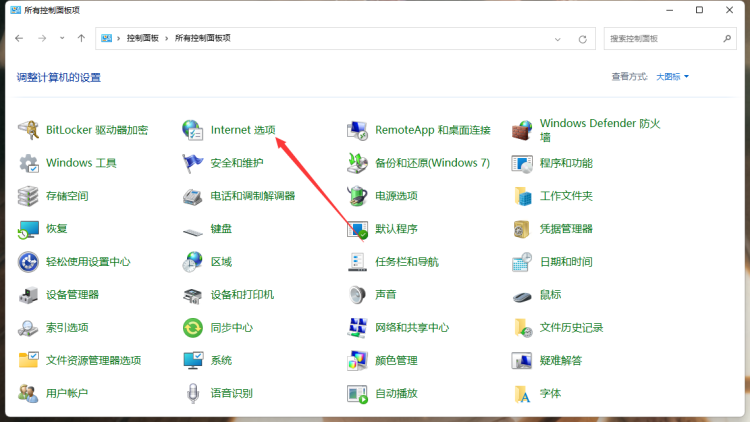Open the BitLocker 驱动器加密 icon
750x422 pixels.
click(x=28, y=130)
